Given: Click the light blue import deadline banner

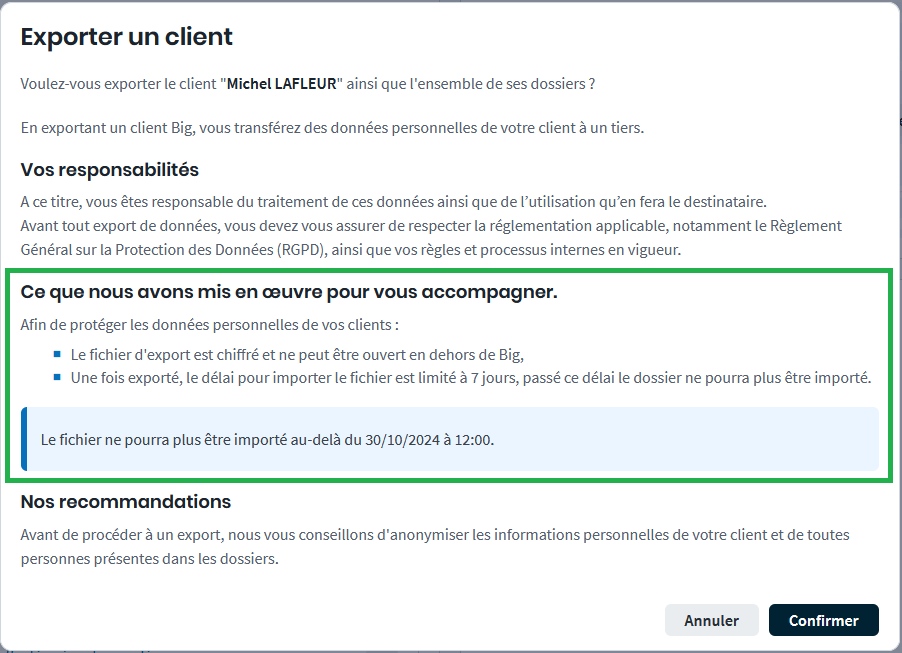Looking at the screenshot, I should (x=600, y=439).
